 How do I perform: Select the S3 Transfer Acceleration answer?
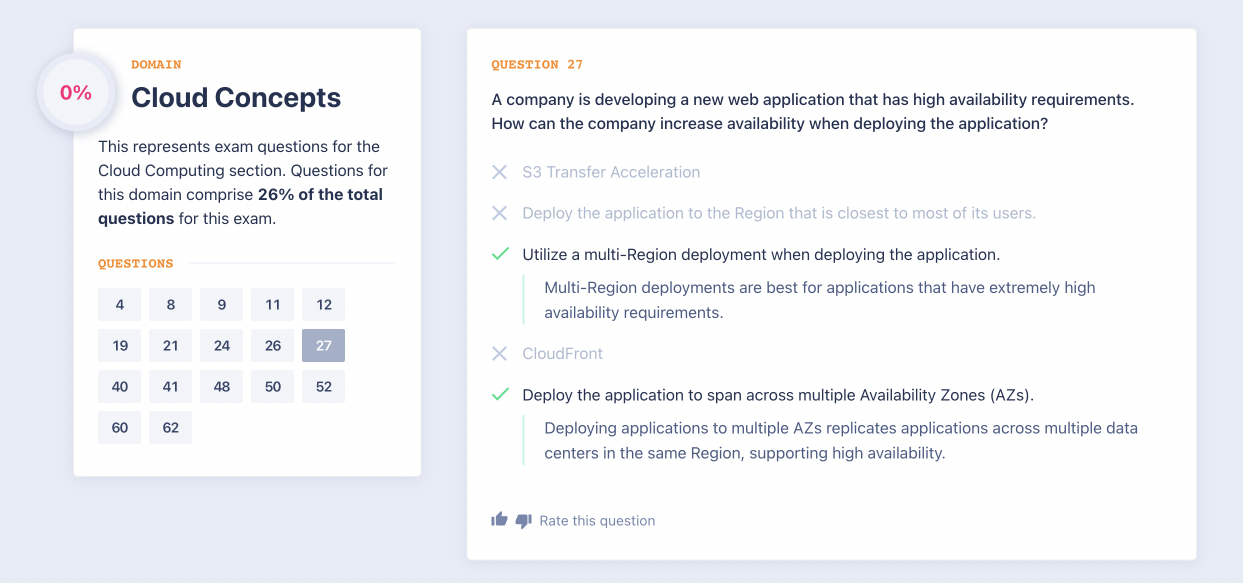611,172
